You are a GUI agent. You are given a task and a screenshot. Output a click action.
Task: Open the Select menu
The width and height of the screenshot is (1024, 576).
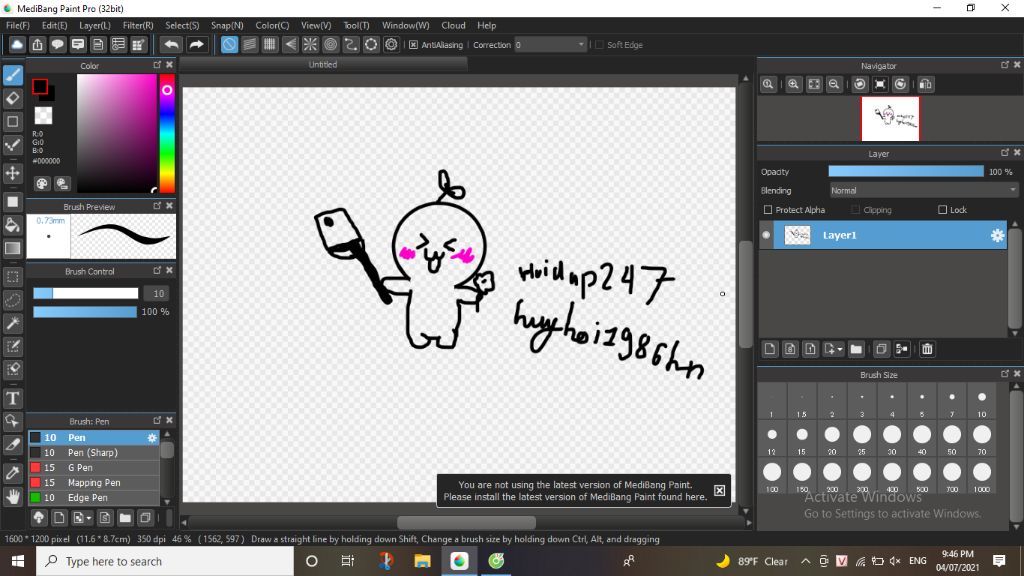tap(182, 25)
